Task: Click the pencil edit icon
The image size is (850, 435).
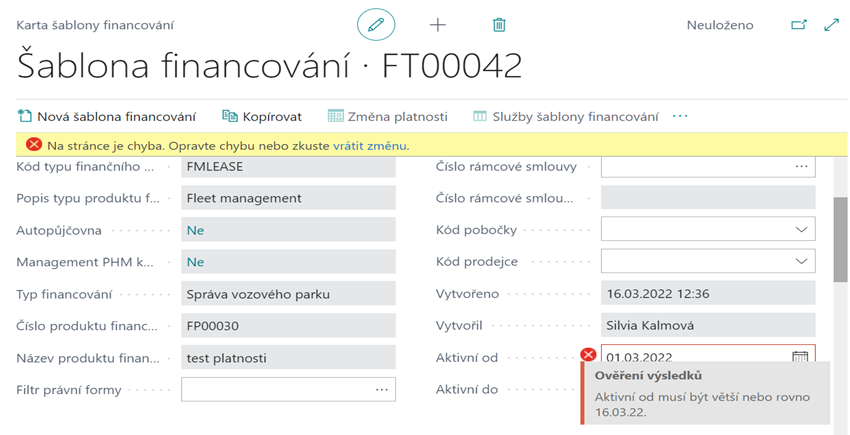Action: click(x=376, y=25)
